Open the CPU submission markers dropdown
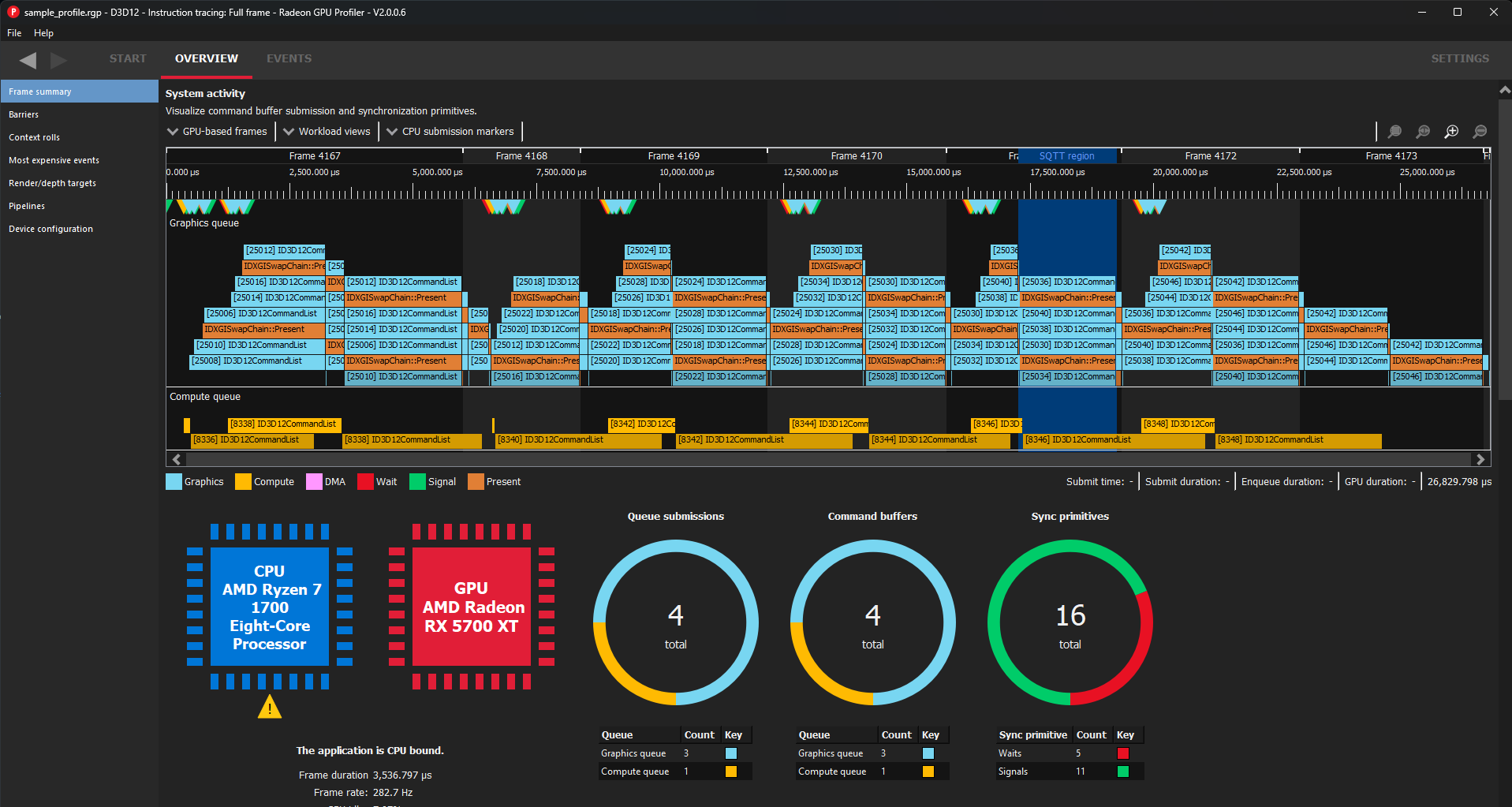1512x807 pixels. pyautogui.click(x=450, y=132)
